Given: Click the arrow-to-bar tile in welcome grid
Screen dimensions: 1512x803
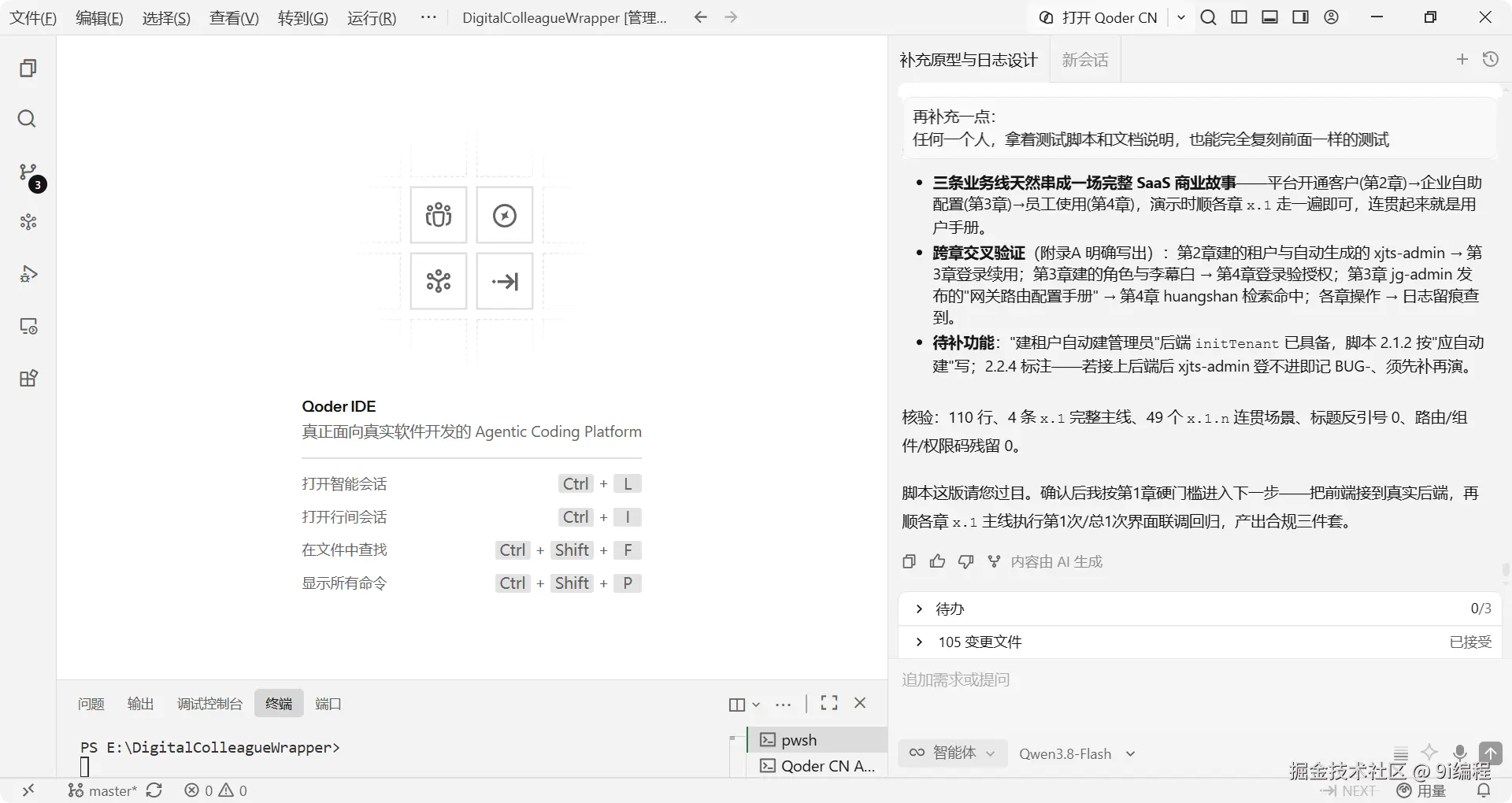Looking at the screenshot, I should (505, 281).
